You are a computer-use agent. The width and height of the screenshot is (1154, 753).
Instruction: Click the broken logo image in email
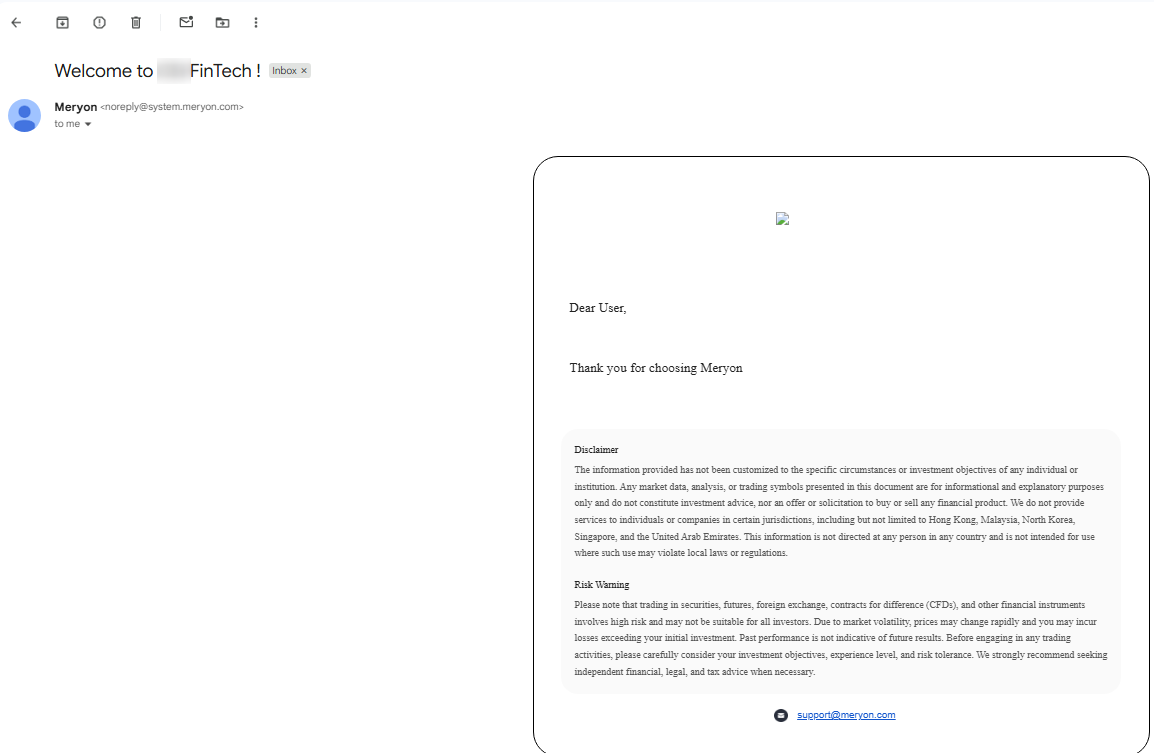782,219
